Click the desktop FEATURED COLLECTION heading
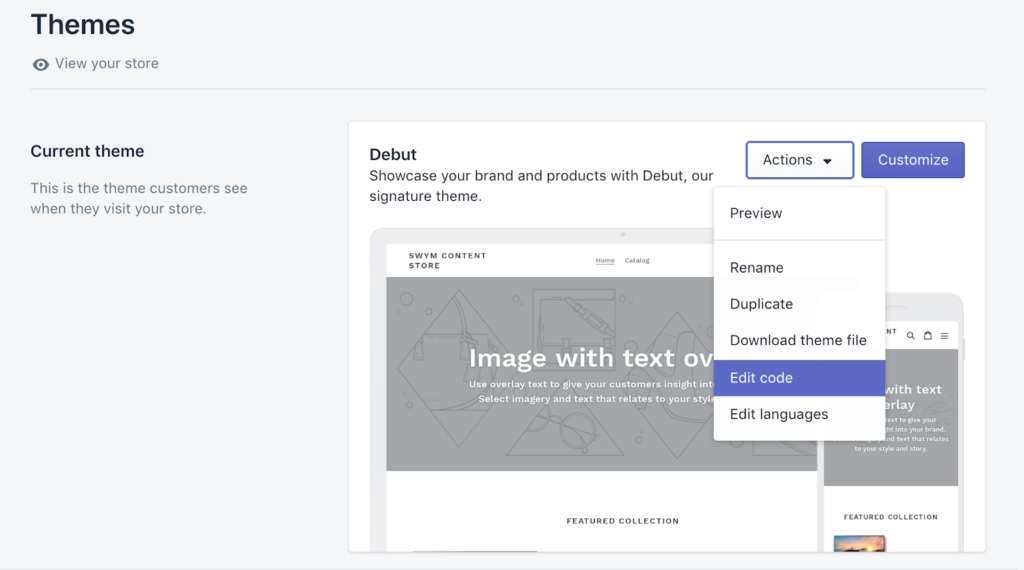The width and height of the screenshot is (1024, 570). (622, 521)
